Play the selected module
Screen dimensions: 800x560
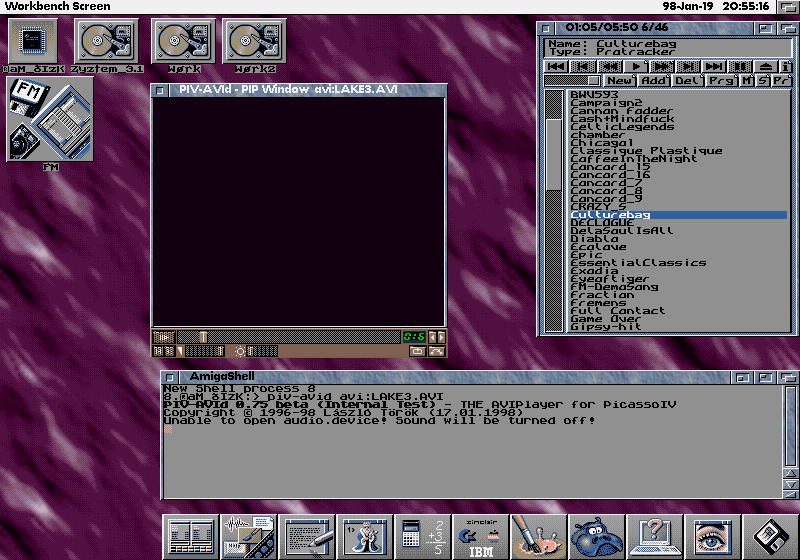click(635, 66)
